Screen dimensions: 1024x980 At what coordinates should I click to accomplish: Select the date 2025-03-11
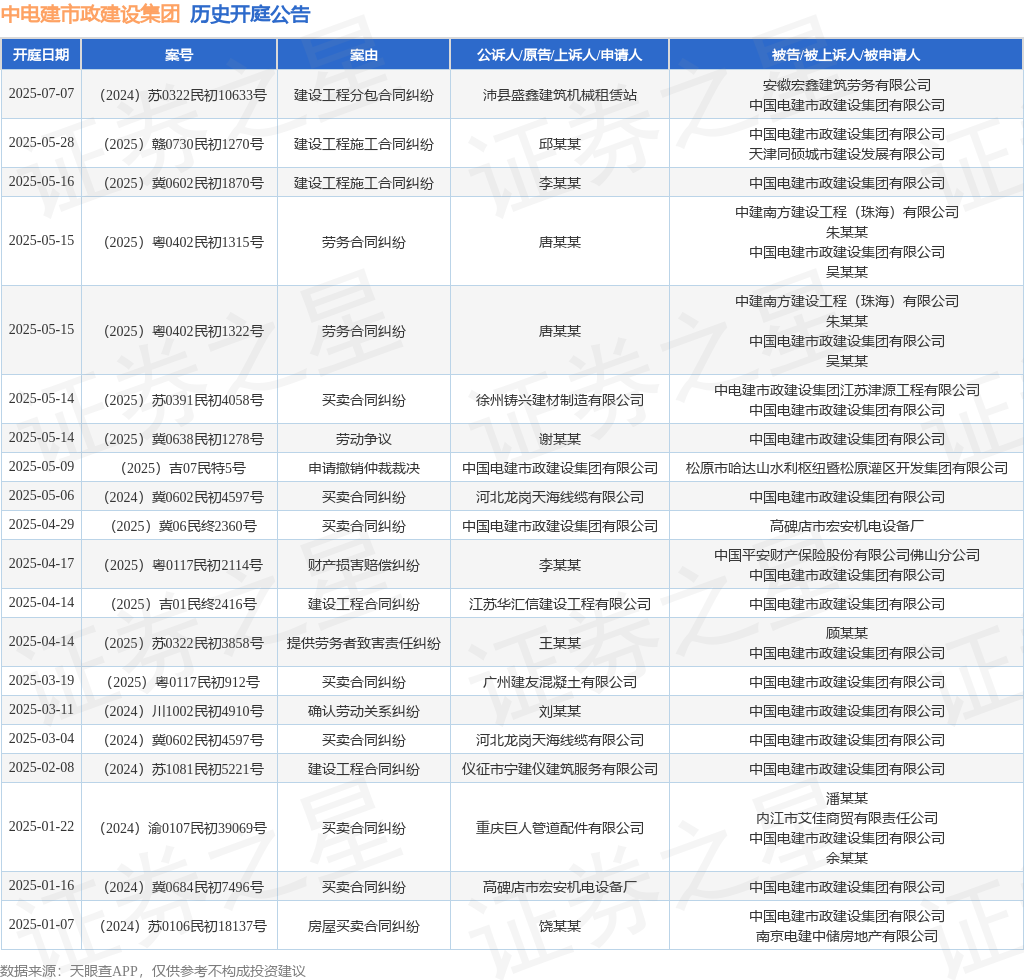[x=41, y=710]
